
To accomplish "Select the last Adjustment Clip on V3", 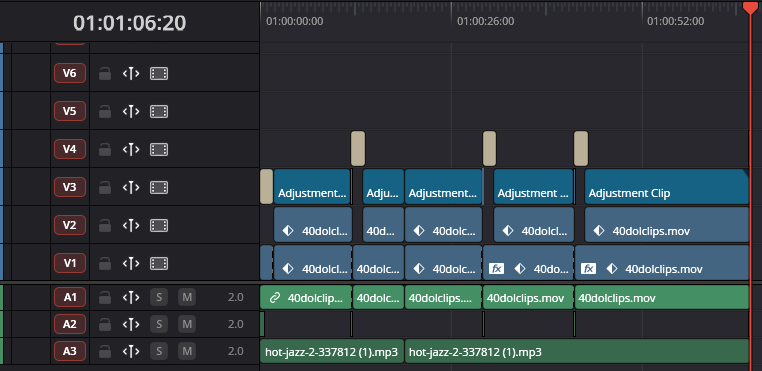I will 666,187.
